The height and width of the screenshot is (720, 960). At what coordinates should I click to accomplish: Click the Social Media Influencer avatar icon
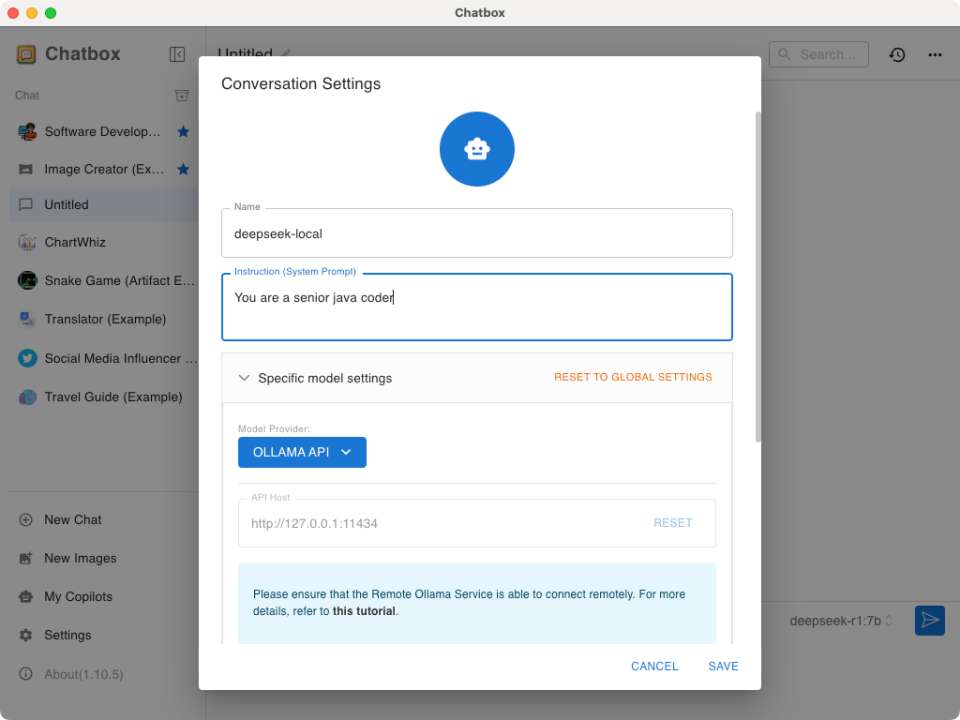tap(27, 358)
